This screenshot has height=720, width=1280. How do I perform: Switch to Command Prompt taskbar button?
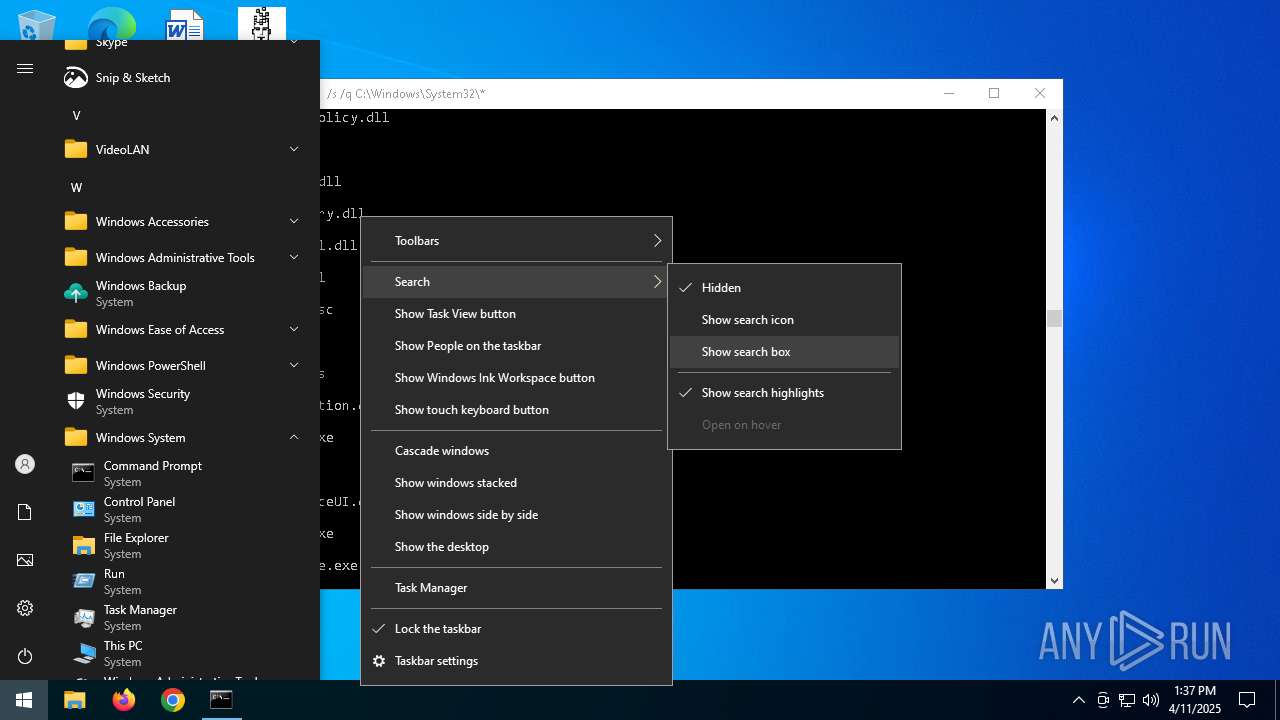click(221, 700)
